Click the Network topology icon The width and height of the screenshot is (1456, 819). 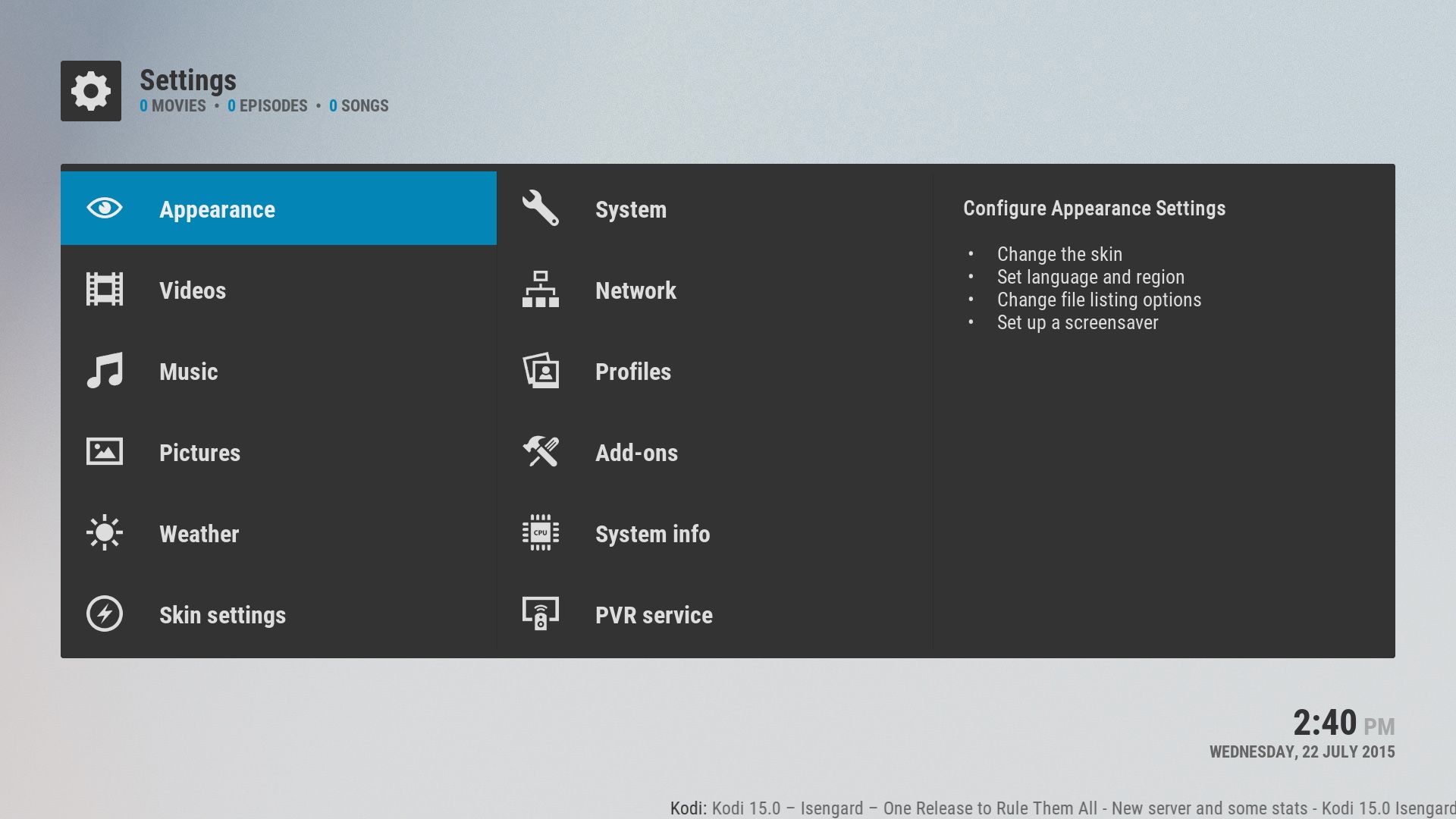(x=541, y=290)
